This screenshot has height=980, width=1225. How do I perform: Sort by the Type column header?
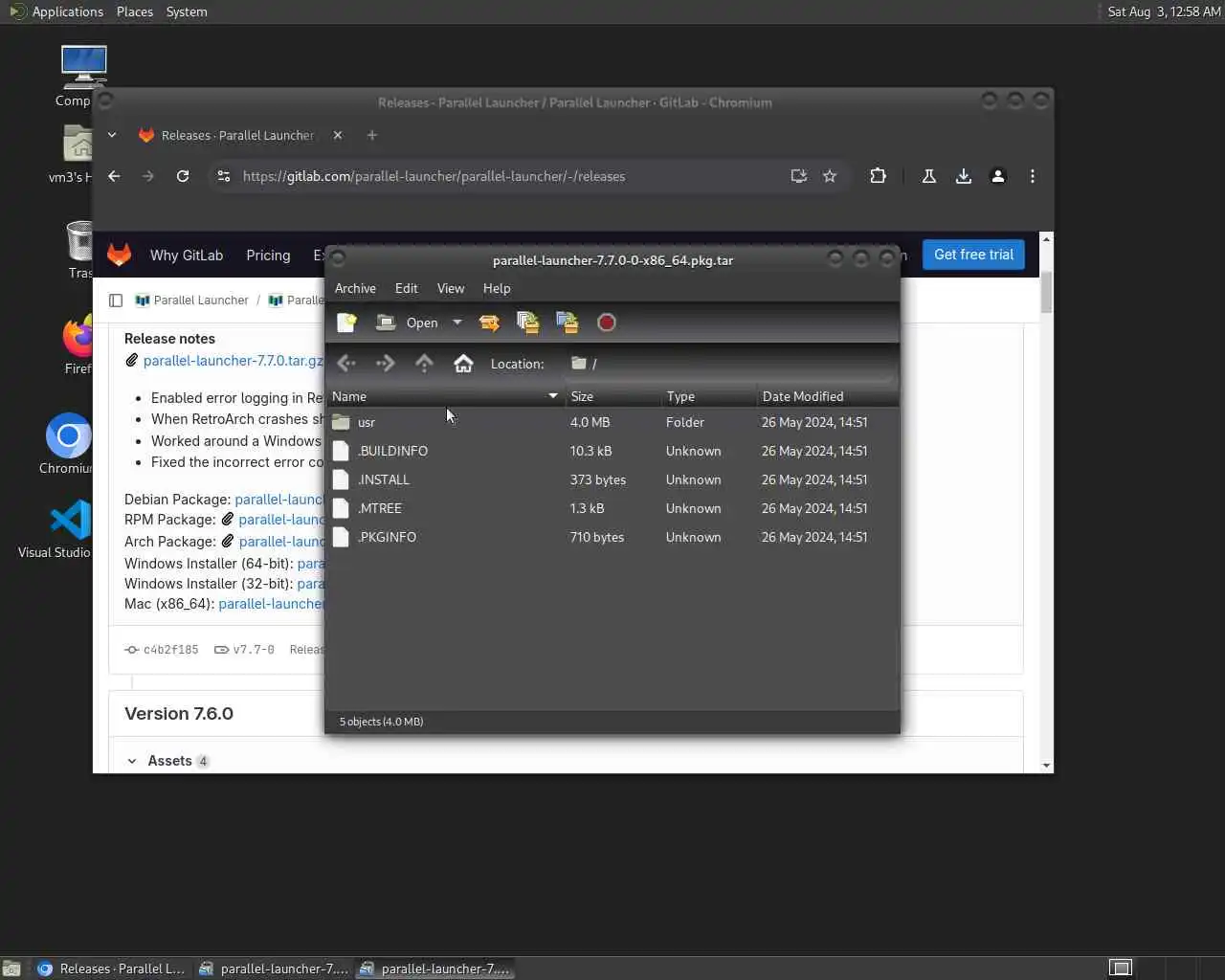(708, 396)
